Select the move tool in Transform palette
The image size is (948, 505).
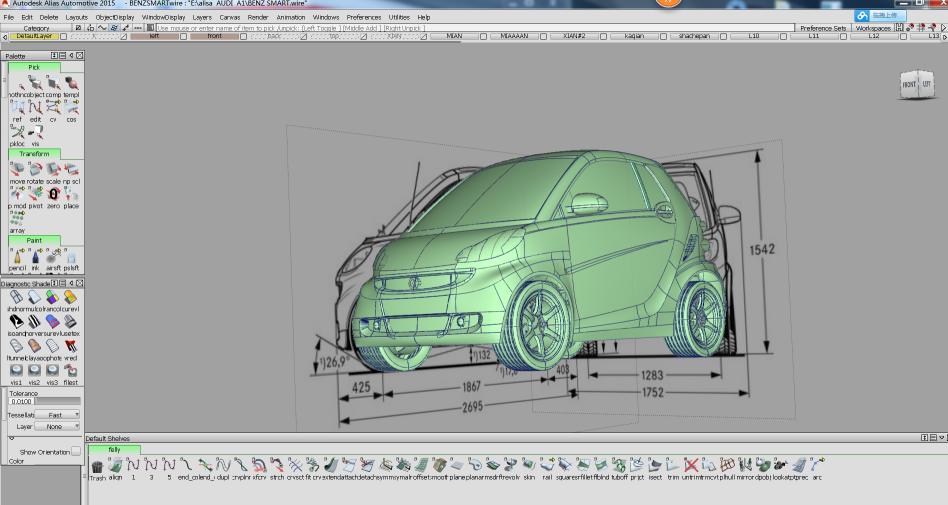tap(17, 169)
